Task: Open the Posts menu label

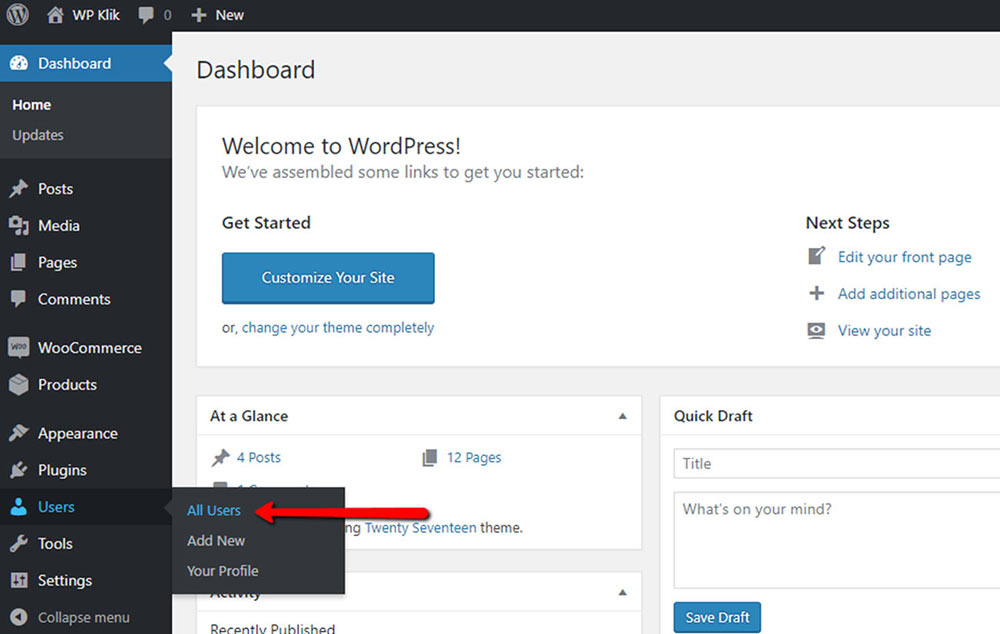Action: tap(55, 189)
